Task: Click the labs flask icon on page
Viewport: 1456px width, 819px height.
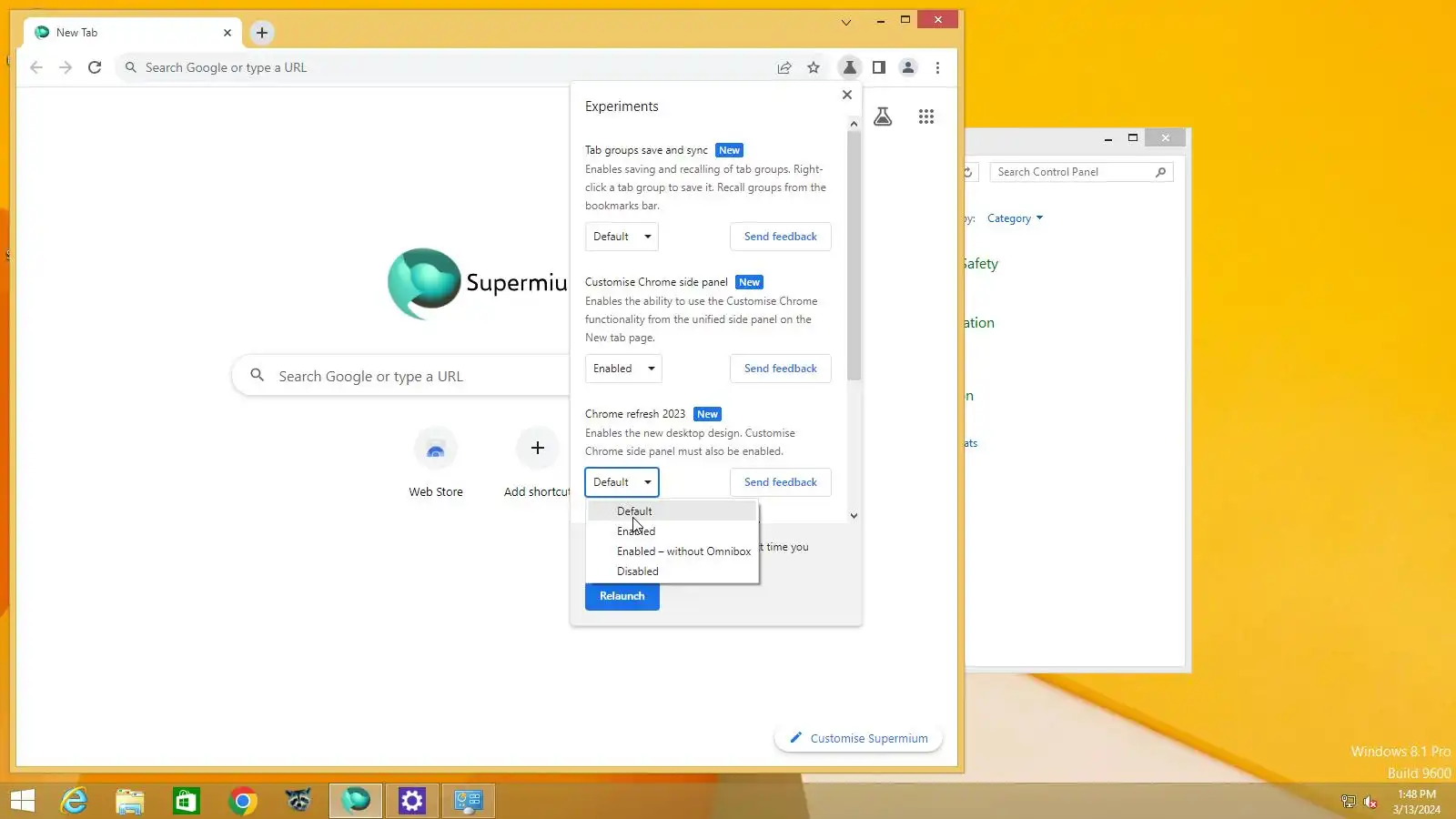Action: point(883,116)
